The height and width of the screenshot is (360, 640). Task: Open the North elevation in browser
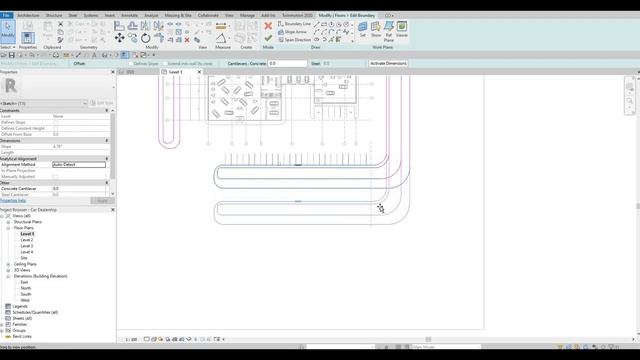(26, 288)
